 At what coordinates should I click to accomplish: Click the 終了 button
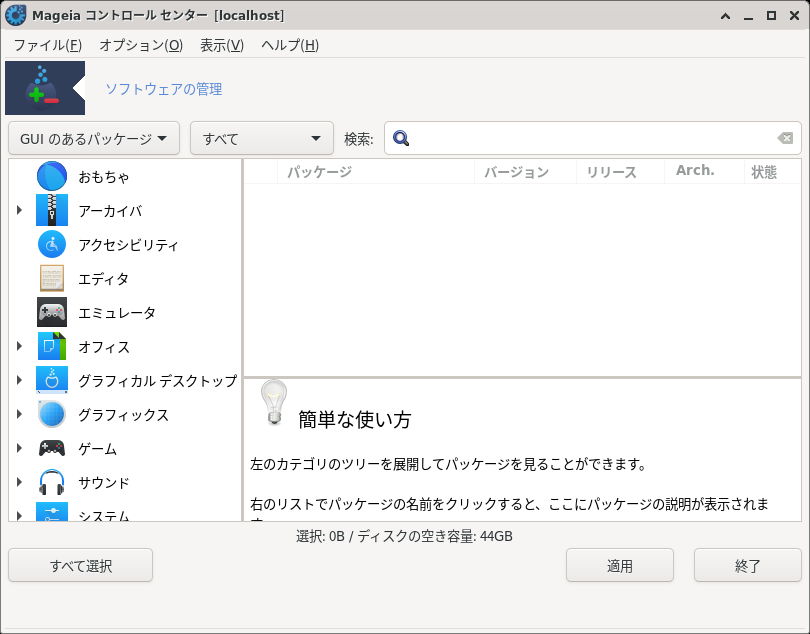pyautogui.click(x=747, y=565)
